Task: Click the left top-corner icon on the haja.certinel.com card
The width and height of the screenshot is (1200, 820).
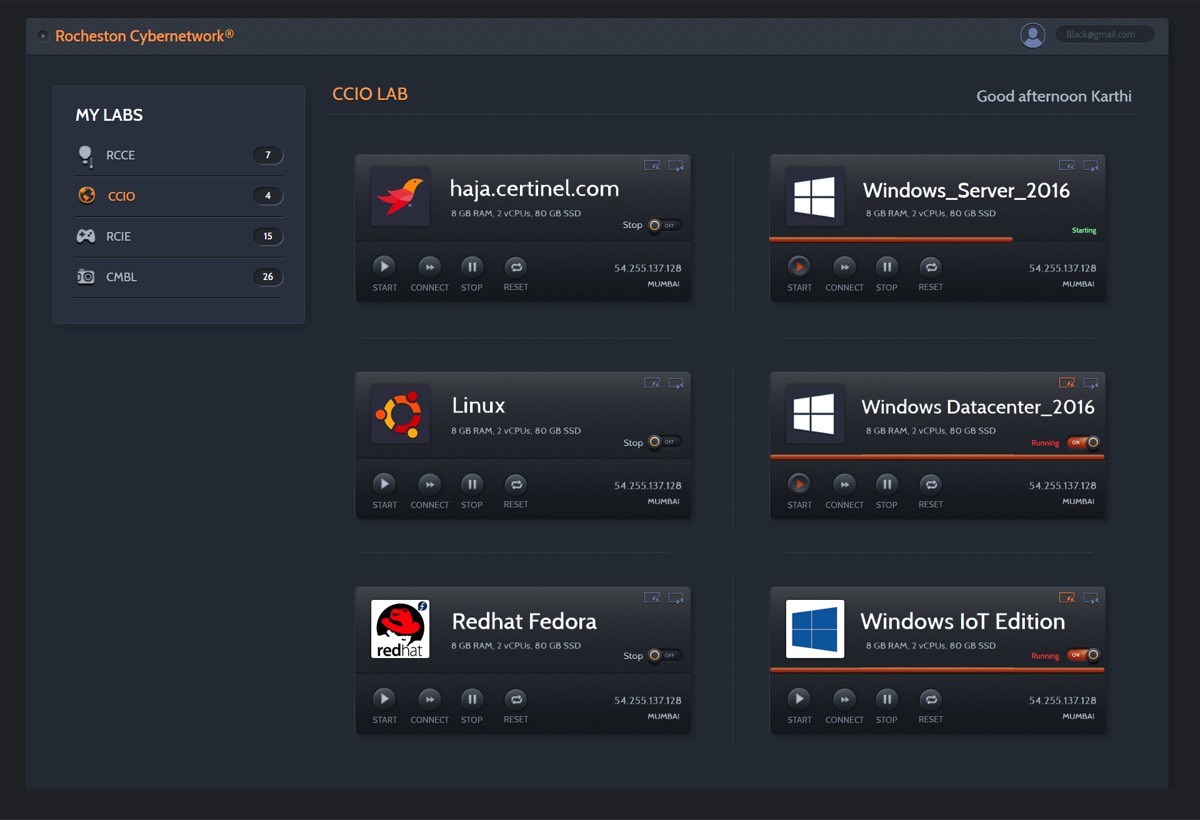Action: 652,165
